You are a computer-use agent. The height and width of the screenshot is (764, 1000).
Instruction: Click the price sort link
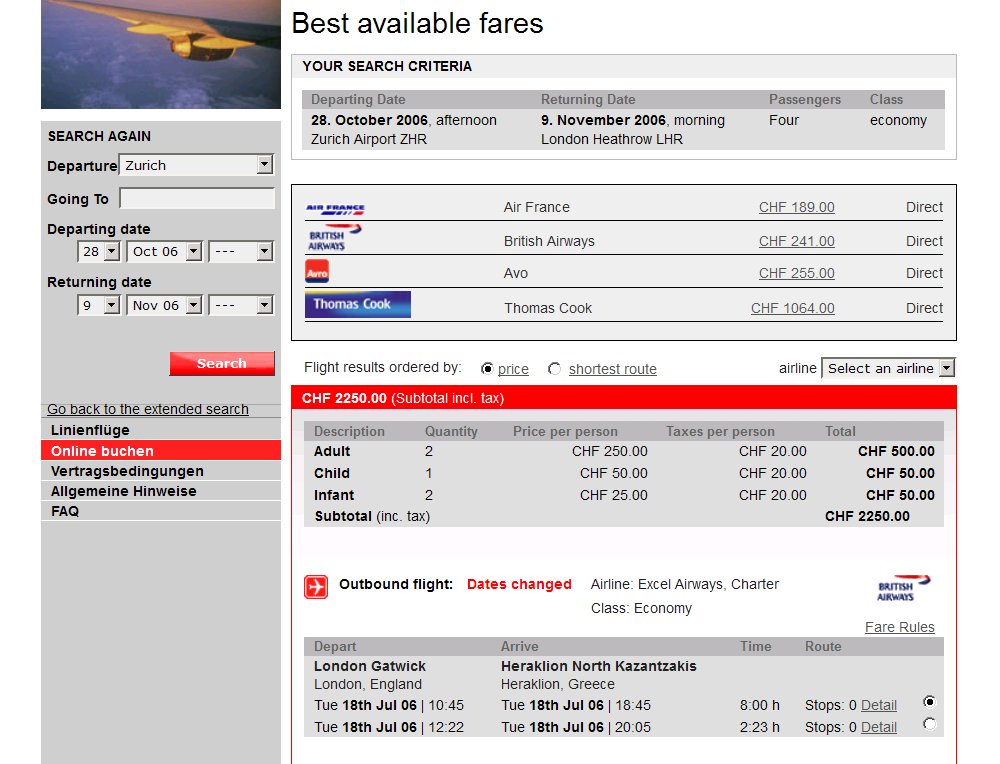pyautogui.click(x=513, y=369)
